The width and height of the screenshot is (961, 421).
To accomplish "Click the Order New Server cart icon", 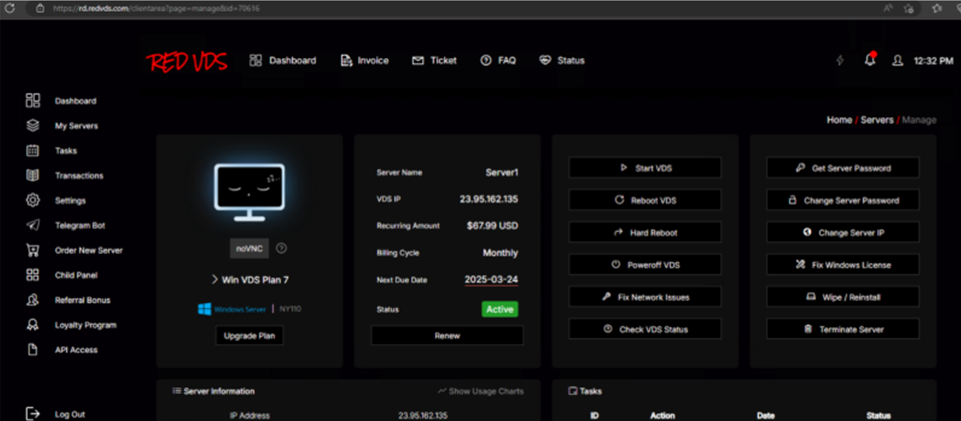I will tap(33, 250).
